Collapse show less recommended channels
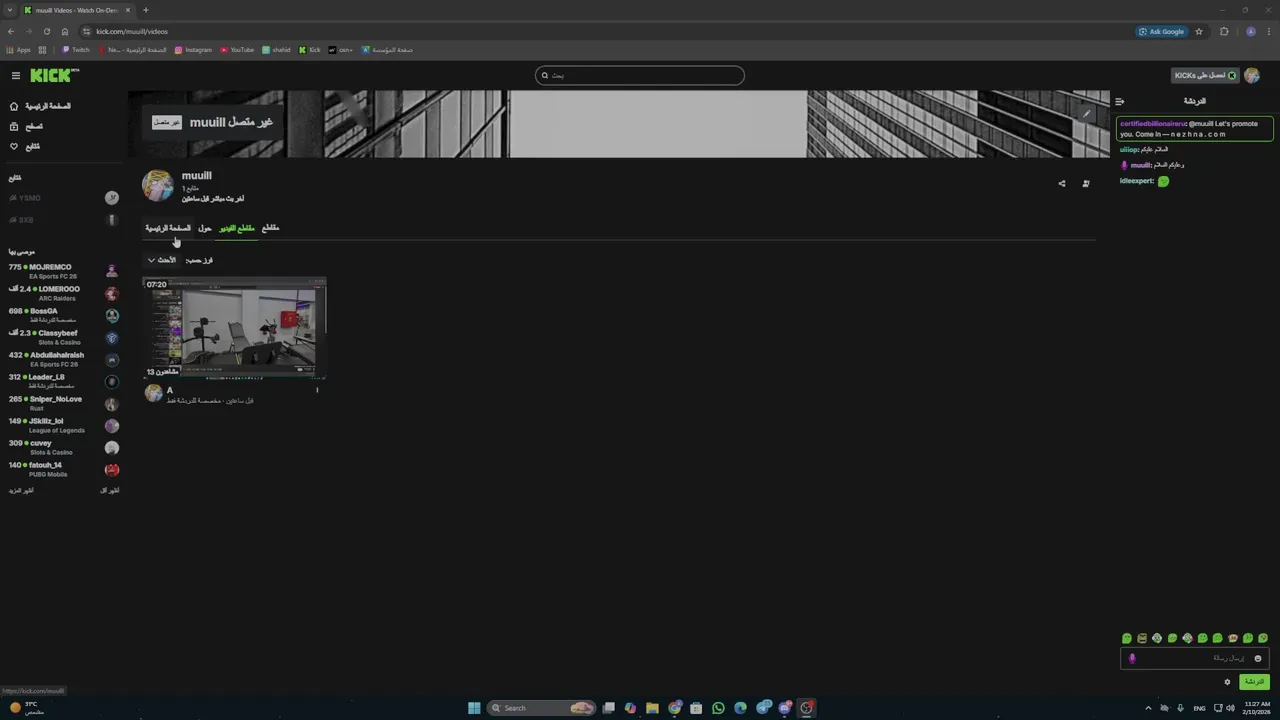 [x=109, y=490]
